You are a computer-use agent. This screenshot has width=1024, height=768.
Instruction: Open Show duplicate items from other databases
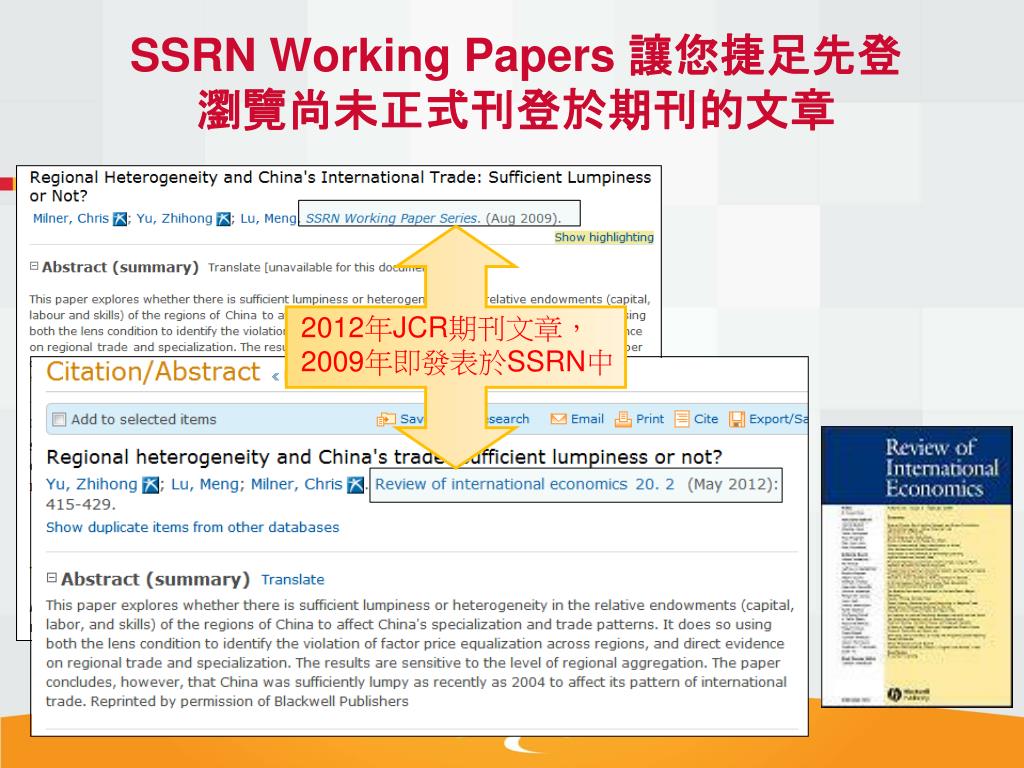(193, 527)
